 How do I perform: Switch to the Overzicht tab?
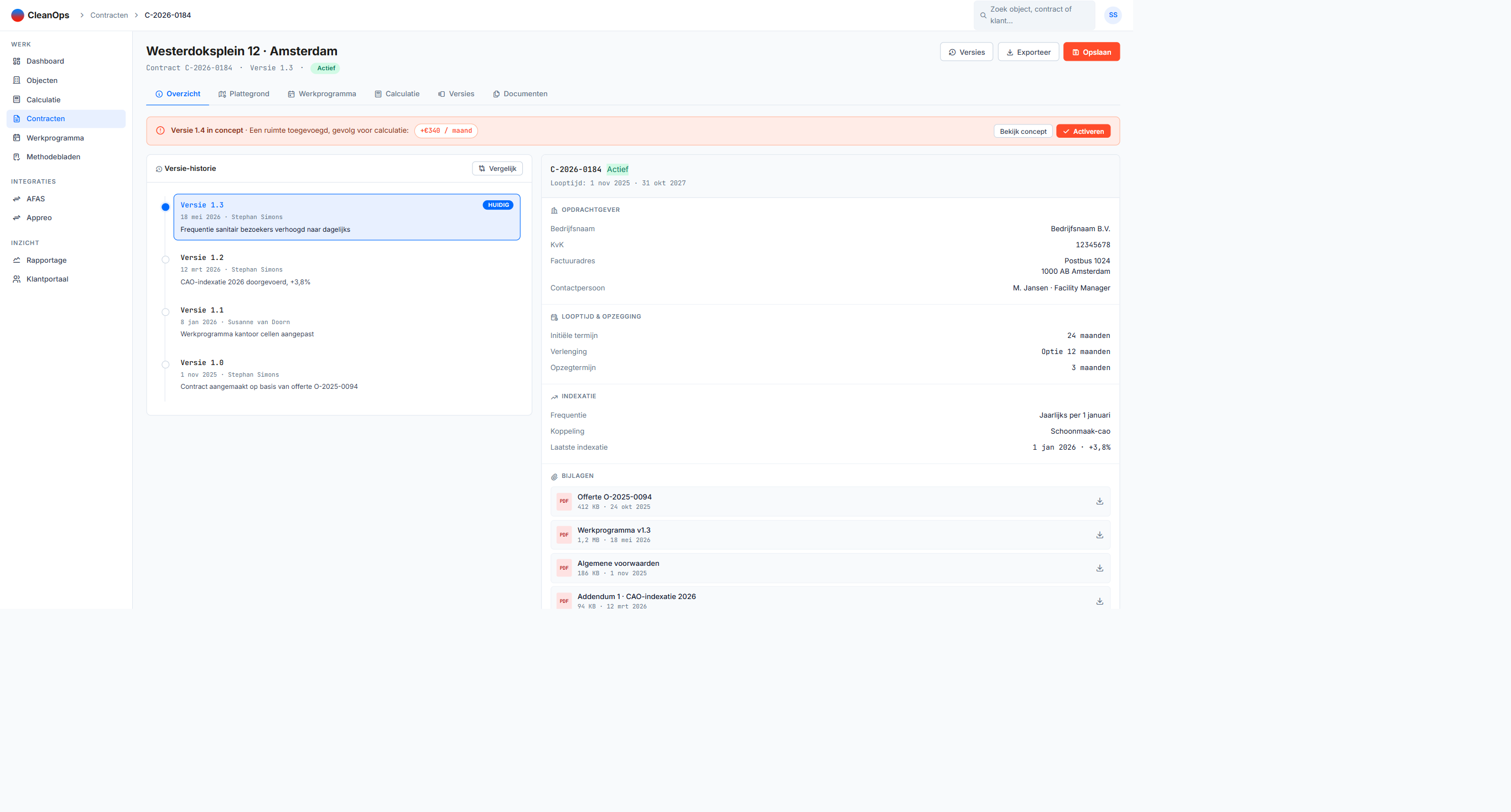click(x=178, y=94)
